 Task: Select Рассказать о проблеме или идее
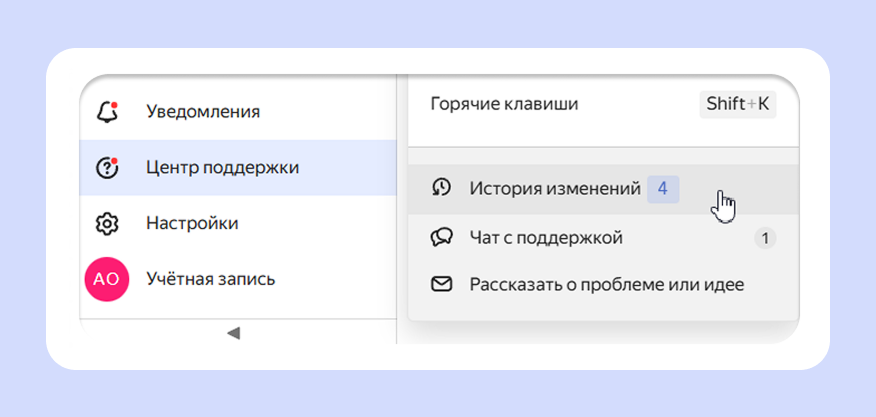(606, 285)
